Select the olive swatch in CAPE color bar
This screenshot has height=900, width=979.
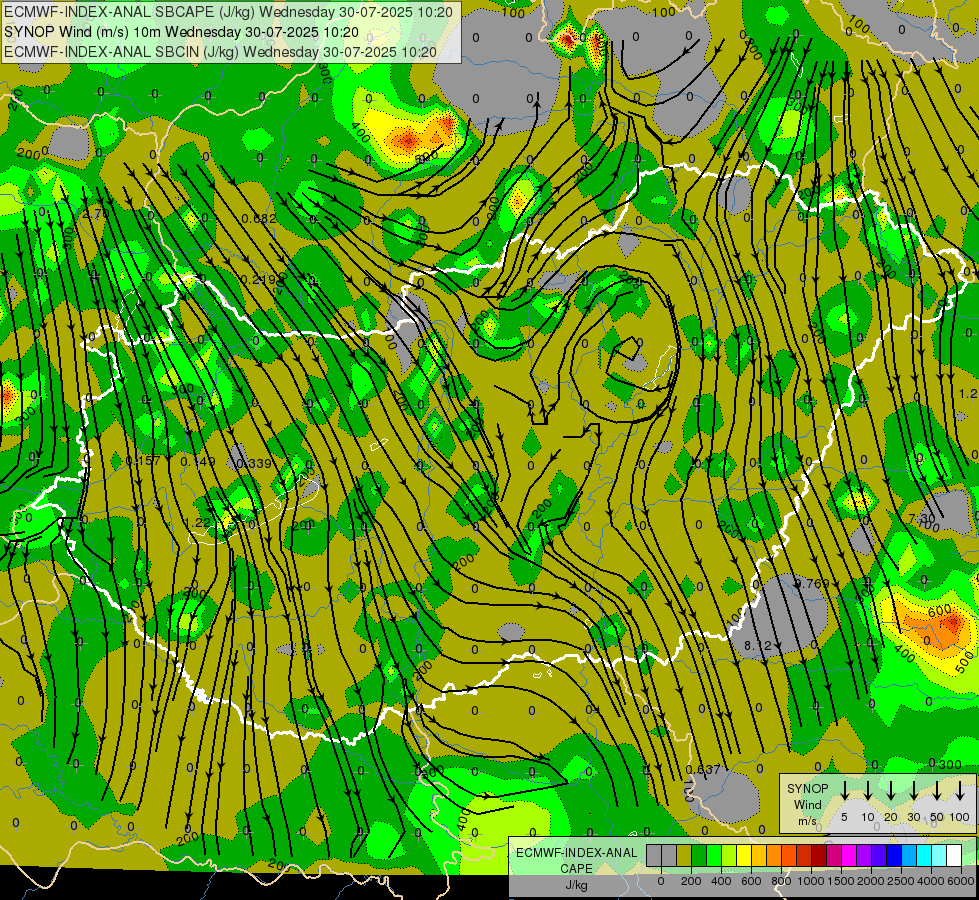click(684, 855)
